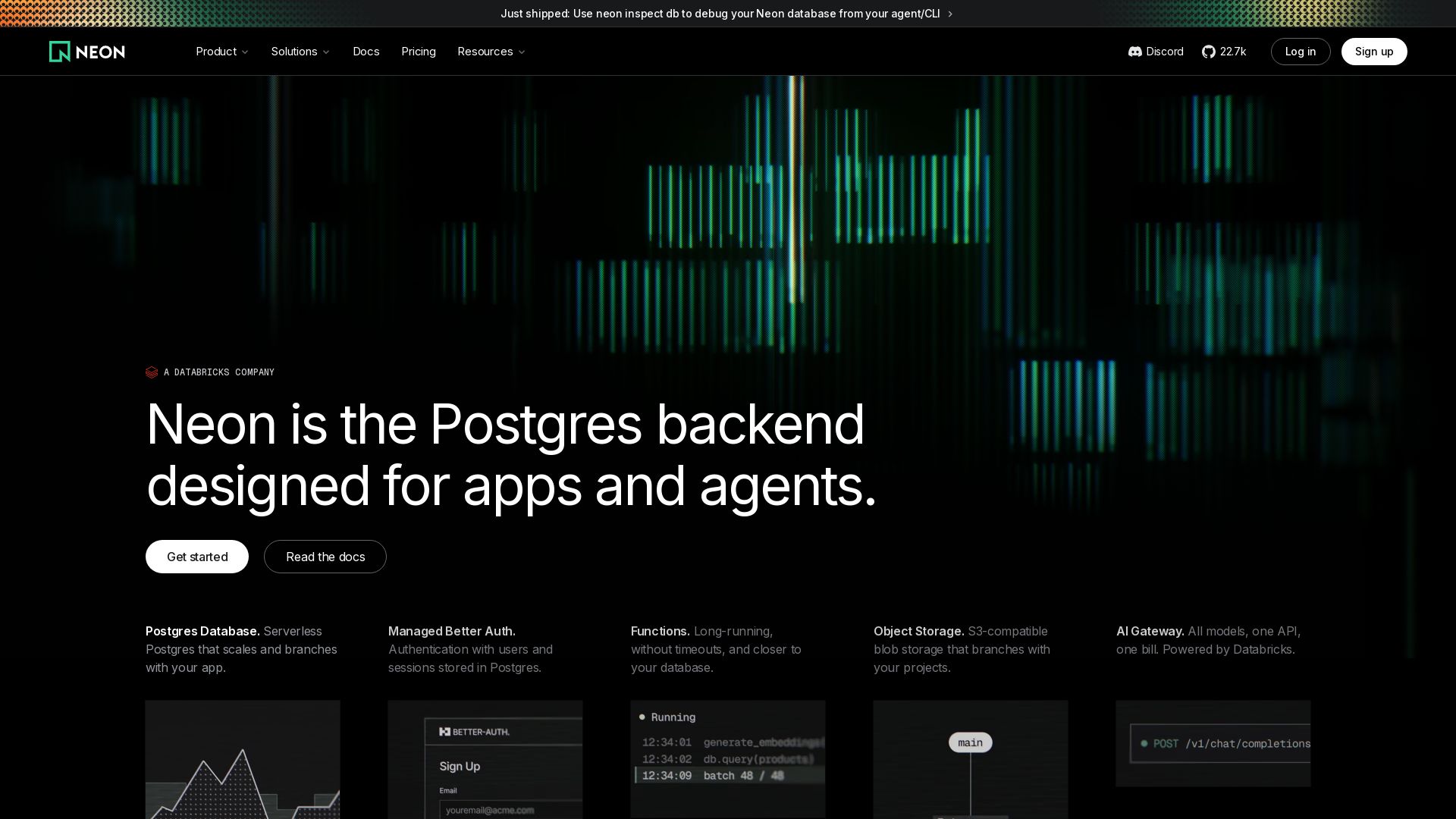Image resolution: width=1456 pixels, height=819 pixels.
Task: Click the main hero headline text
Action: click(511, 455)
